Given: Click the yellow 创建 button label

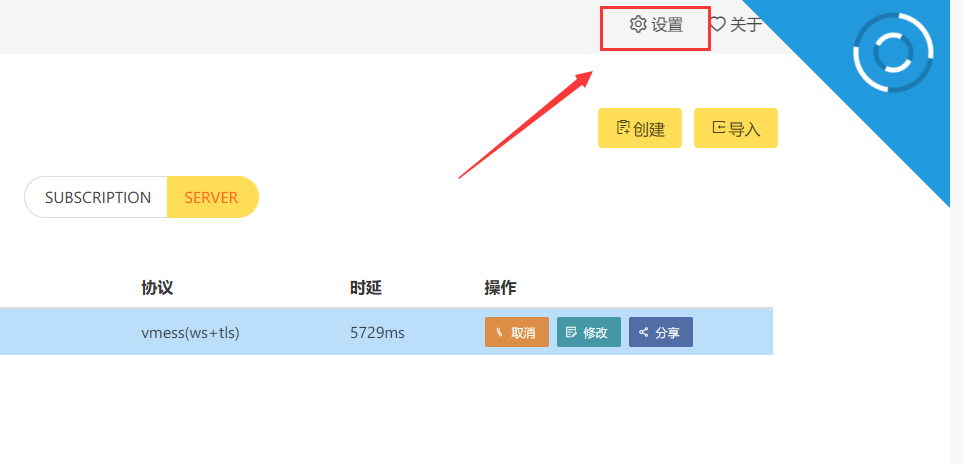Looking at the screenshot, I should click(x=649, y=129).
